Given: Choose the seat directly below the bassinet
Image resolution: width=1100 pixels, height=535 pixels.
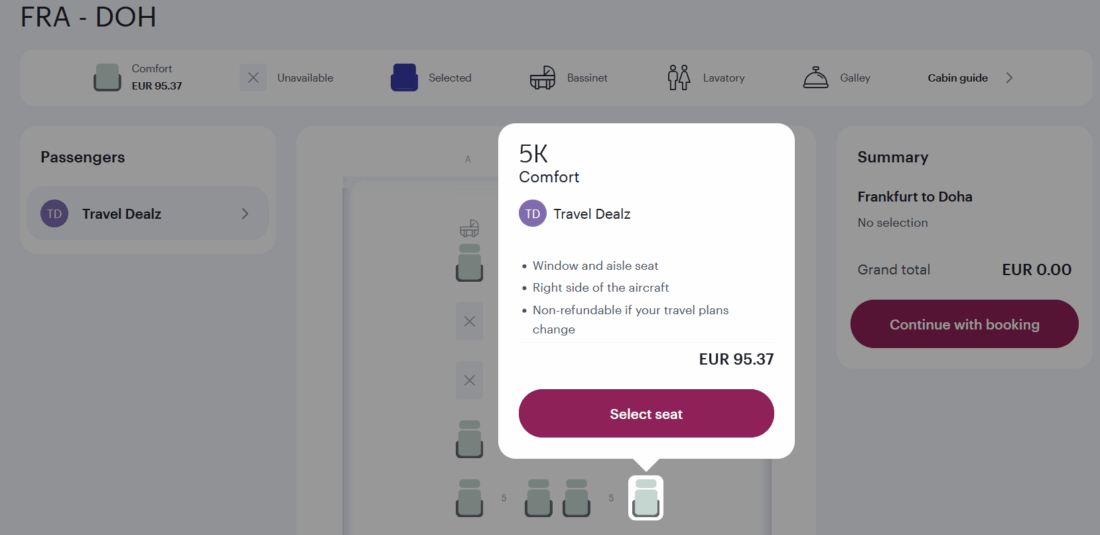Looking at the screenshot, I should point(469,263).
